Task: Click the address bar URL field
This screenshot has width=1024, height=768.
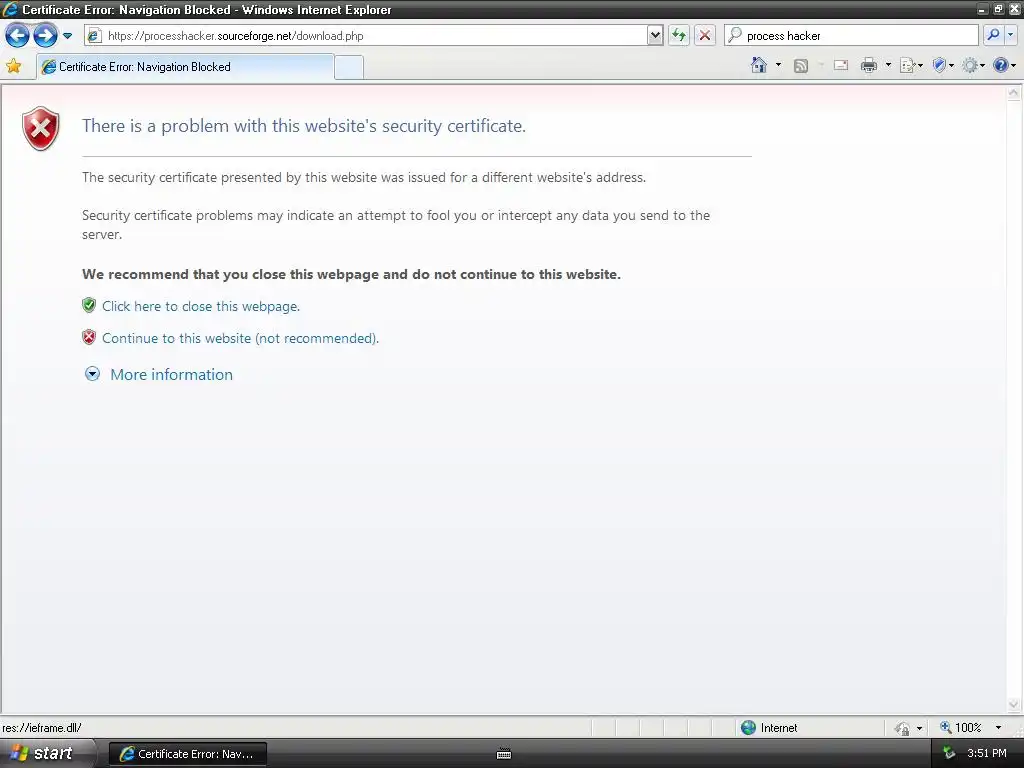Action: [366, 36]
